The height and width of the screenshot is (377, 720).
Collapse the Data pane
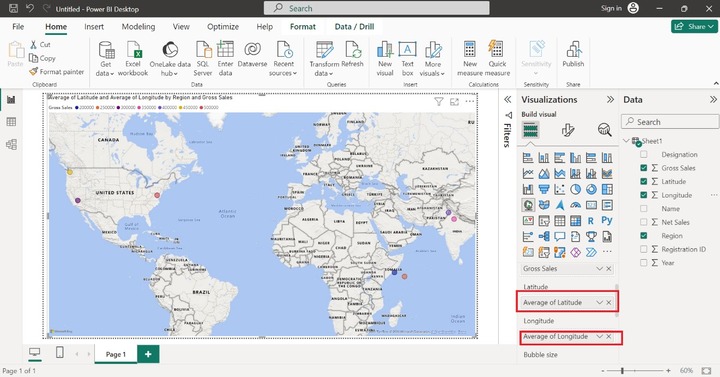[713, 100]
